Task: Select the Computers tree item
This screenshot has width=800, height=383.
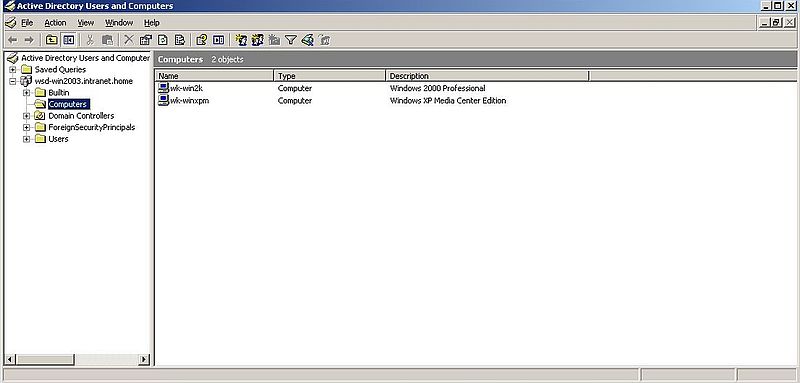Action: click(x=68, y=104)
